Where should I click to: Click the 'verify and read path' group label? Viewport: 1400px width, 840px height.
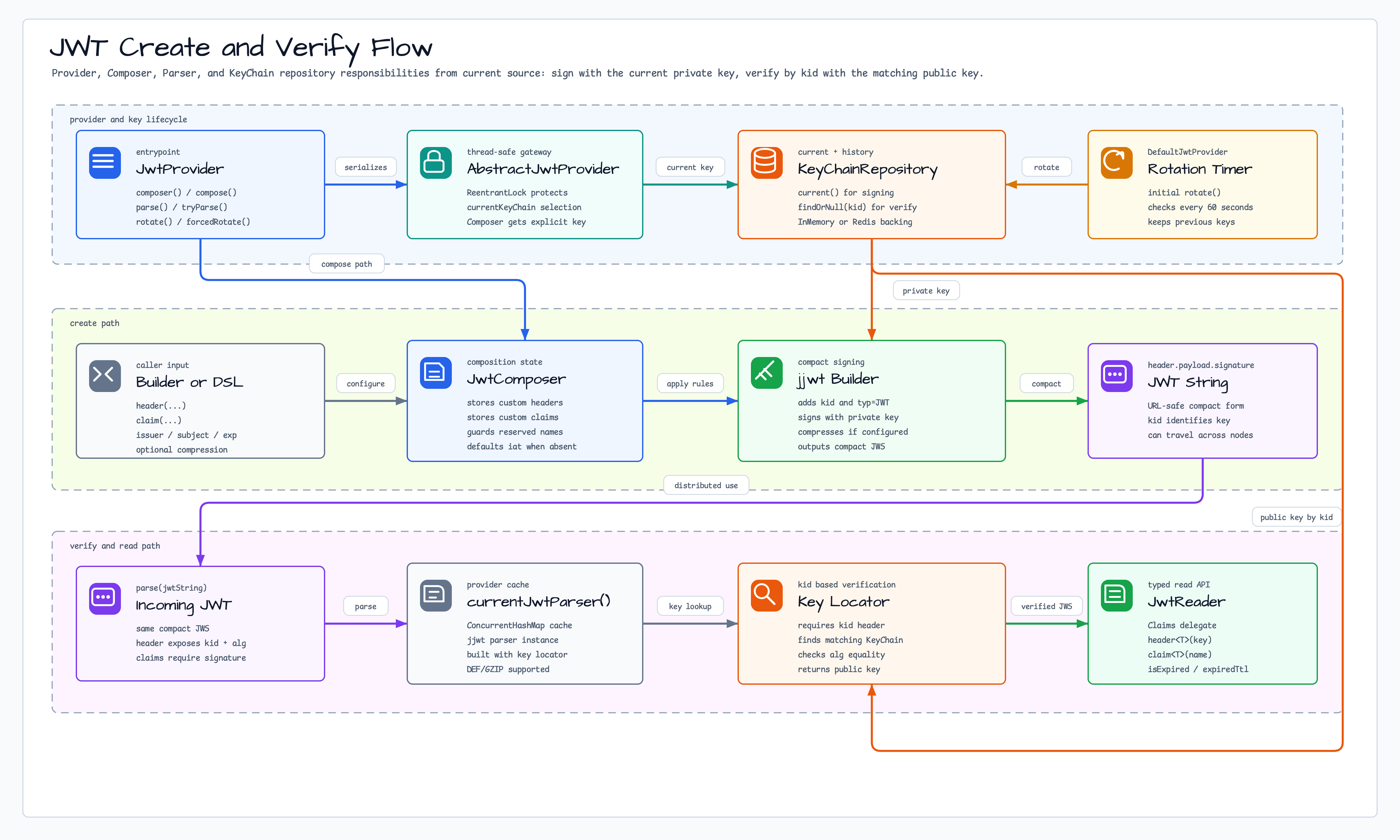115,546
